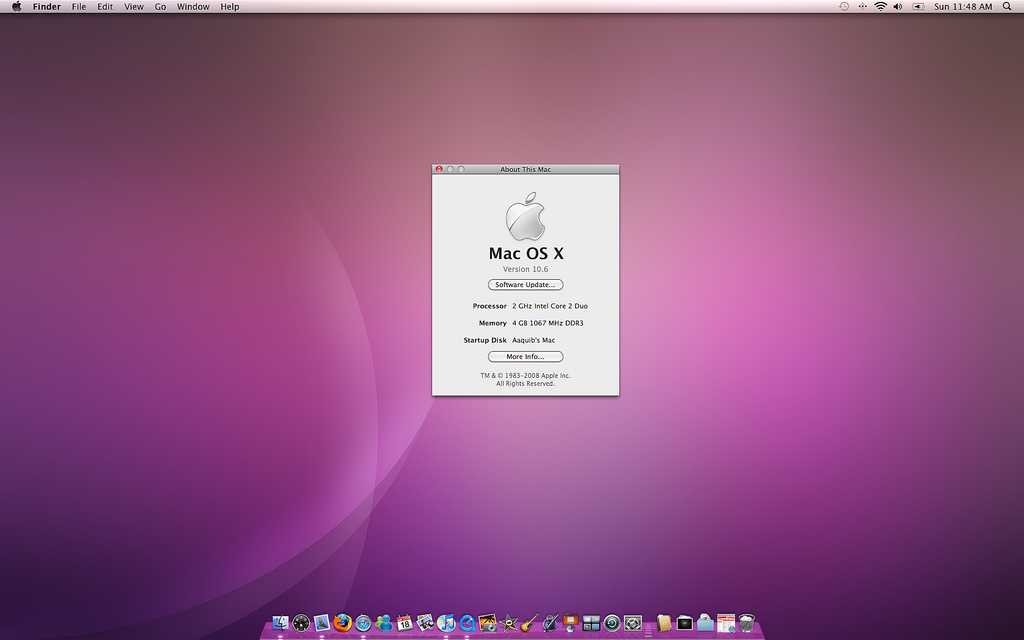The height and width of the screenshot is (640, 1024).
Task: Open the red-striped document stack beside the Trash
Action: (x=726, y=623)
